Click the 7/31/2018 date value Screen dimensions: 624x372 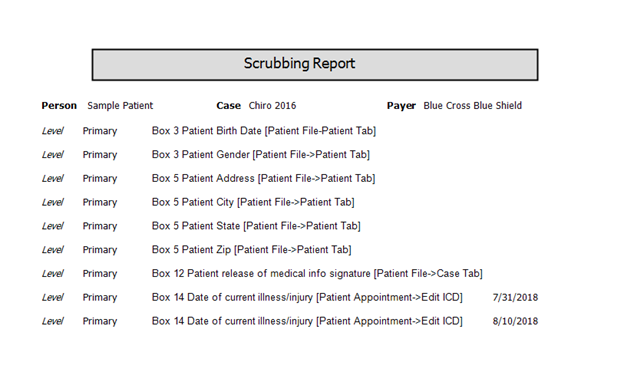(x=515, y=298)
